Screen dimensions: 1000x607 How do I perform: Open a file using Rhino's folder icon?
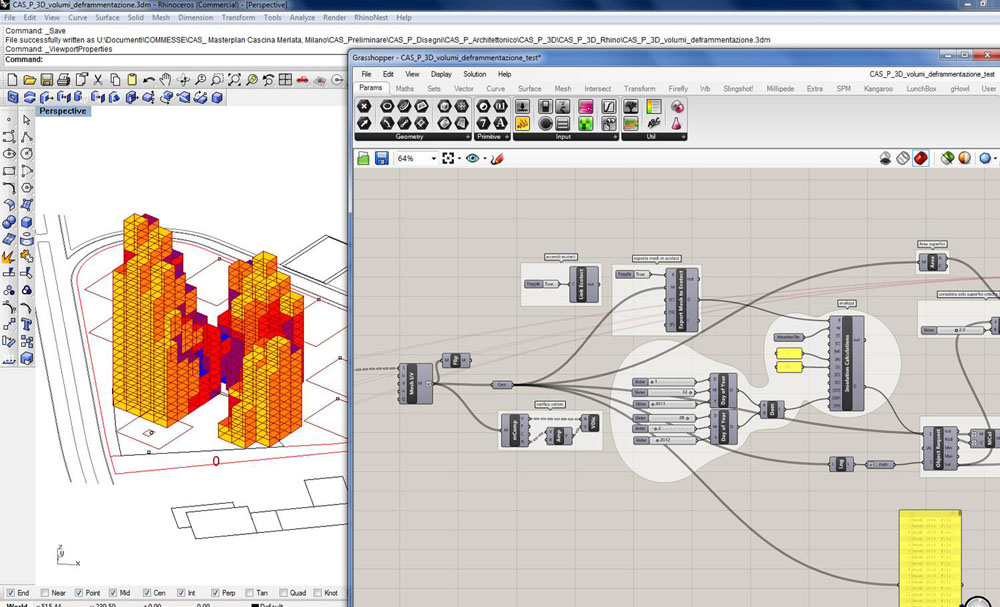coord(29,80)
